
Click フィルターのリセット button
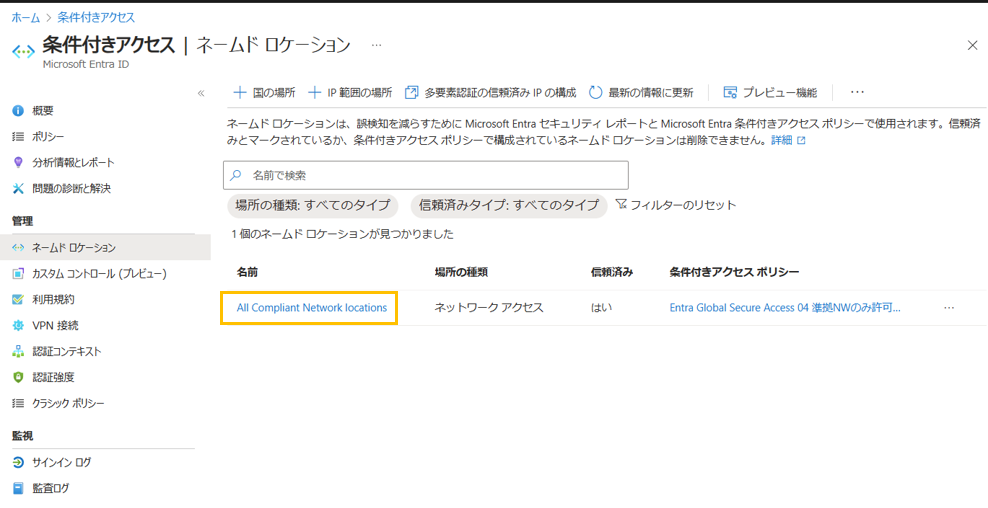(675, 205)
